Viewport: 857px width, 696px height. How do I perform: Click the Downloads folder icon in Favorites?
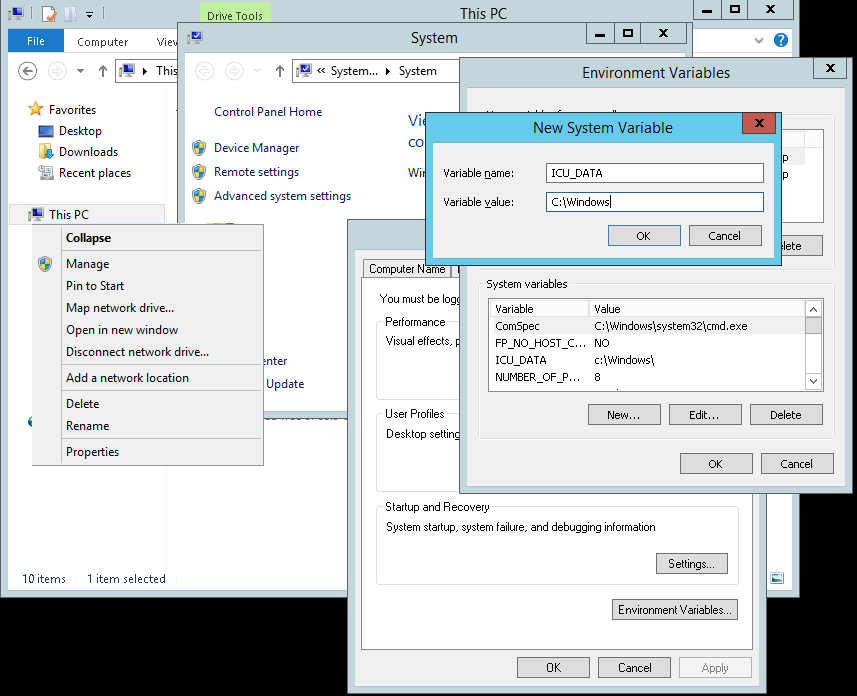coord(45,152)
